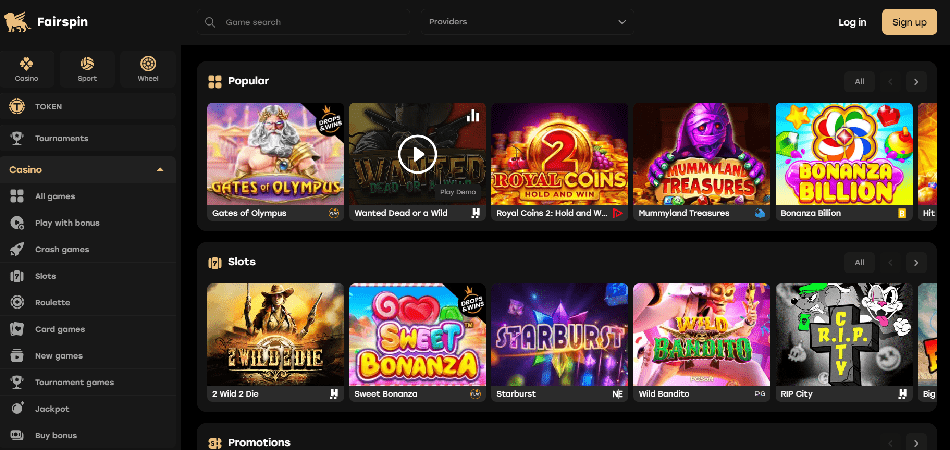Open Mummyland Treasures thumbnail
This screenshot has height=450, width=950.
[x=702, y=154]
